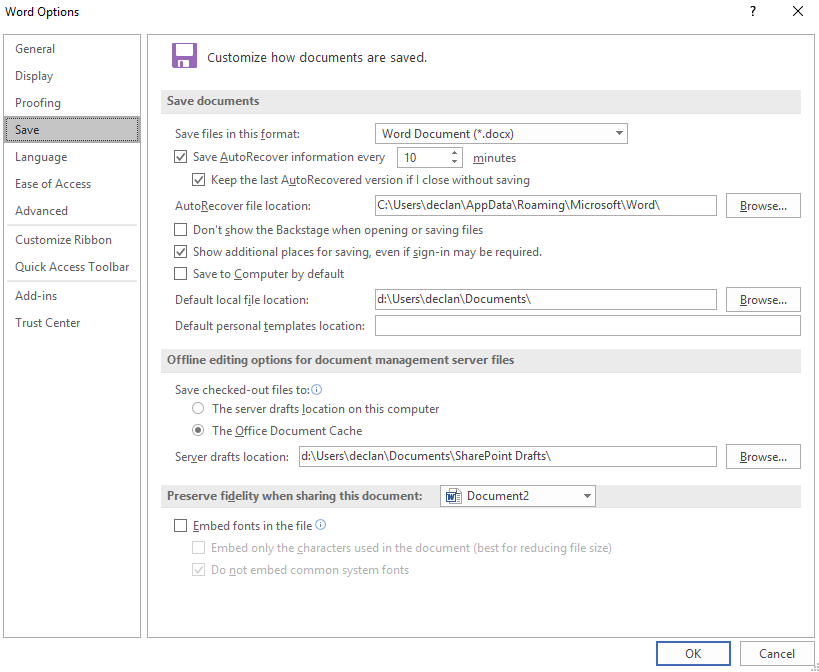This screenshot has height=672, width=819.
Task: Increase AutoRecover minutes with up arrow
Action: pyautogui.click(x=455, y=153)
